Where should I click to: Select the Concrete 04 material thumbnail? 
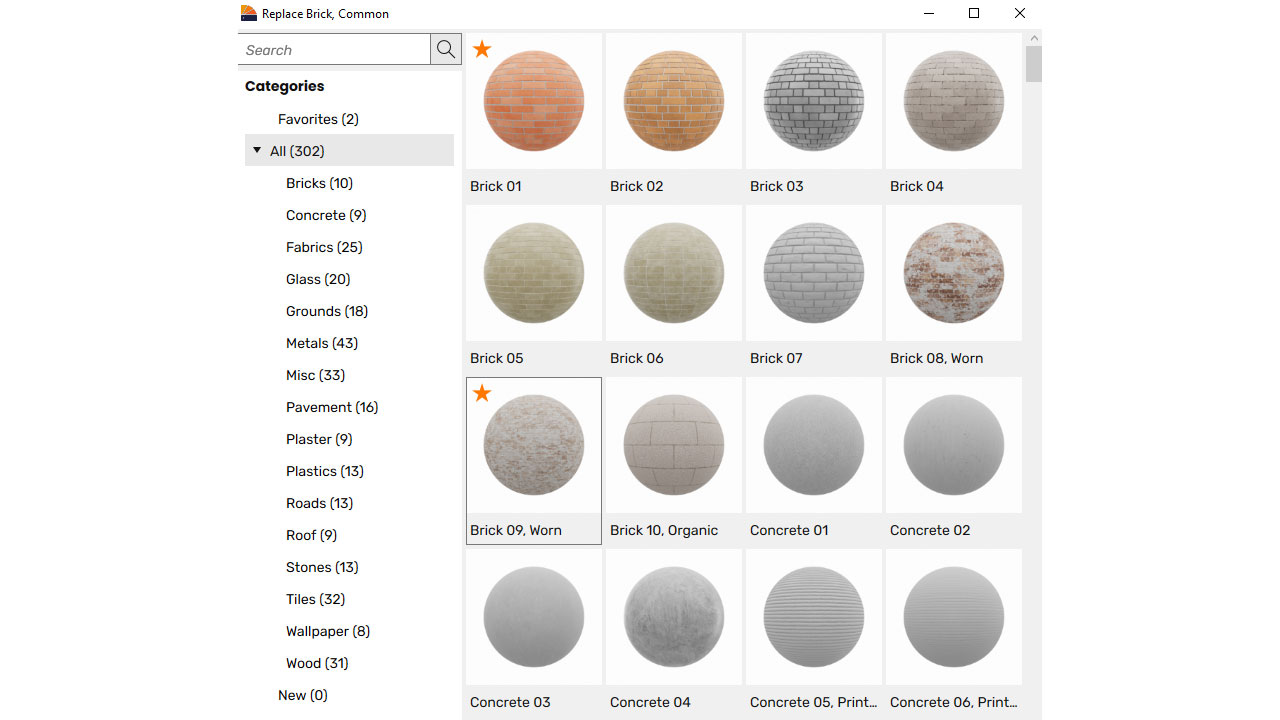(674, 617)
